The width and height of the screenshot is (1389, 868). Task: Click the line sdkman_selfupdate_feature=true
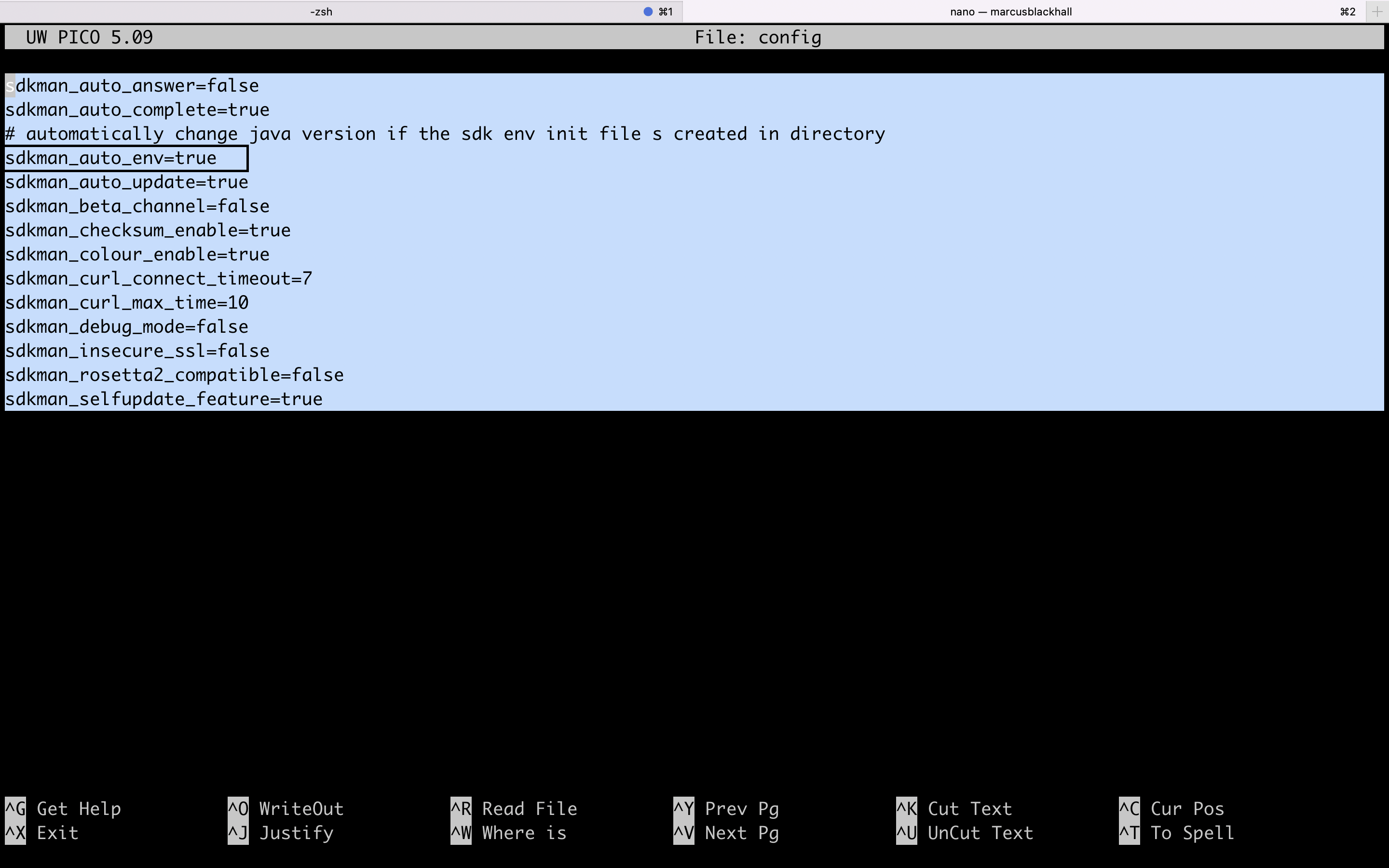(x=164, y=399)
